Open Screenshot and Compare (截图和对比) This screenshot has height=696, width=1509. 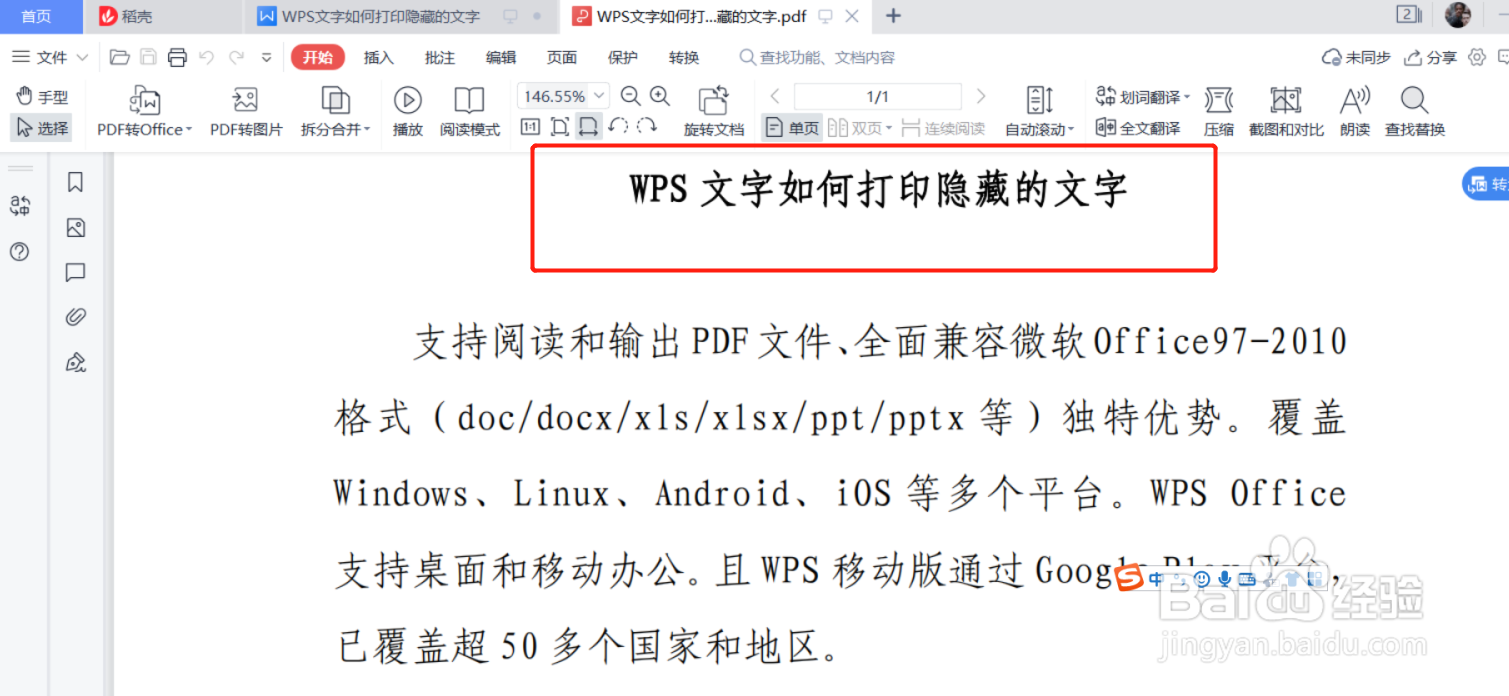coord(1286,111)
